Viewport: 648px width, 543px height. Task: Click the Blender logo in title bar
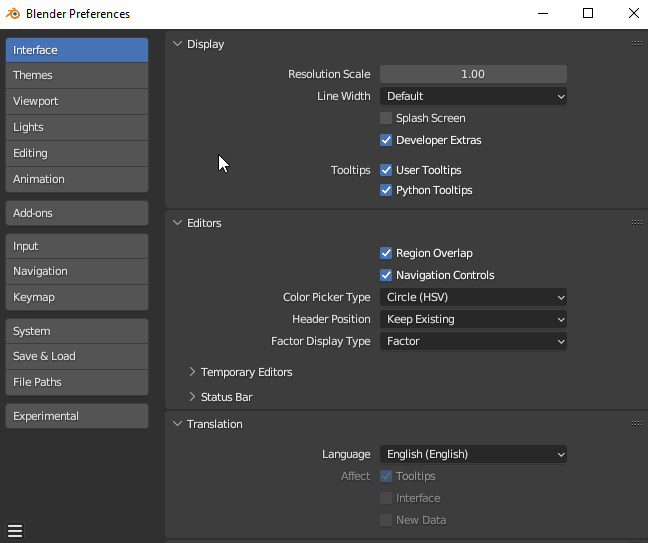point(13,14)
